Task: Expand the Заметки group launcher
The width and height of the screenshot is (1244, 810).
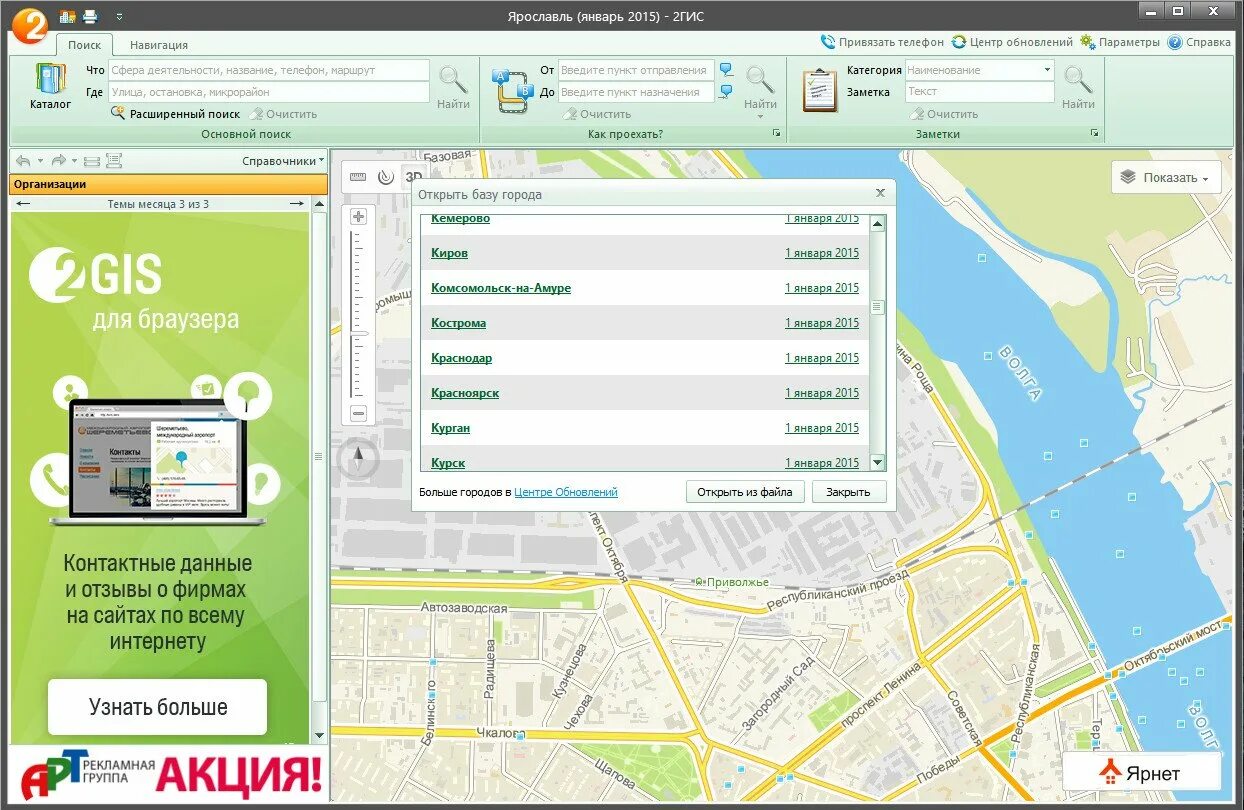Action: 1095,134
